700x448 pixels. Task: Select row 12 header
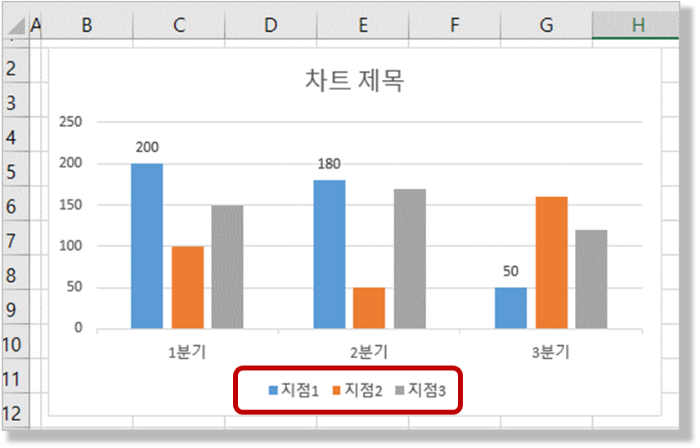pos(15,411)
